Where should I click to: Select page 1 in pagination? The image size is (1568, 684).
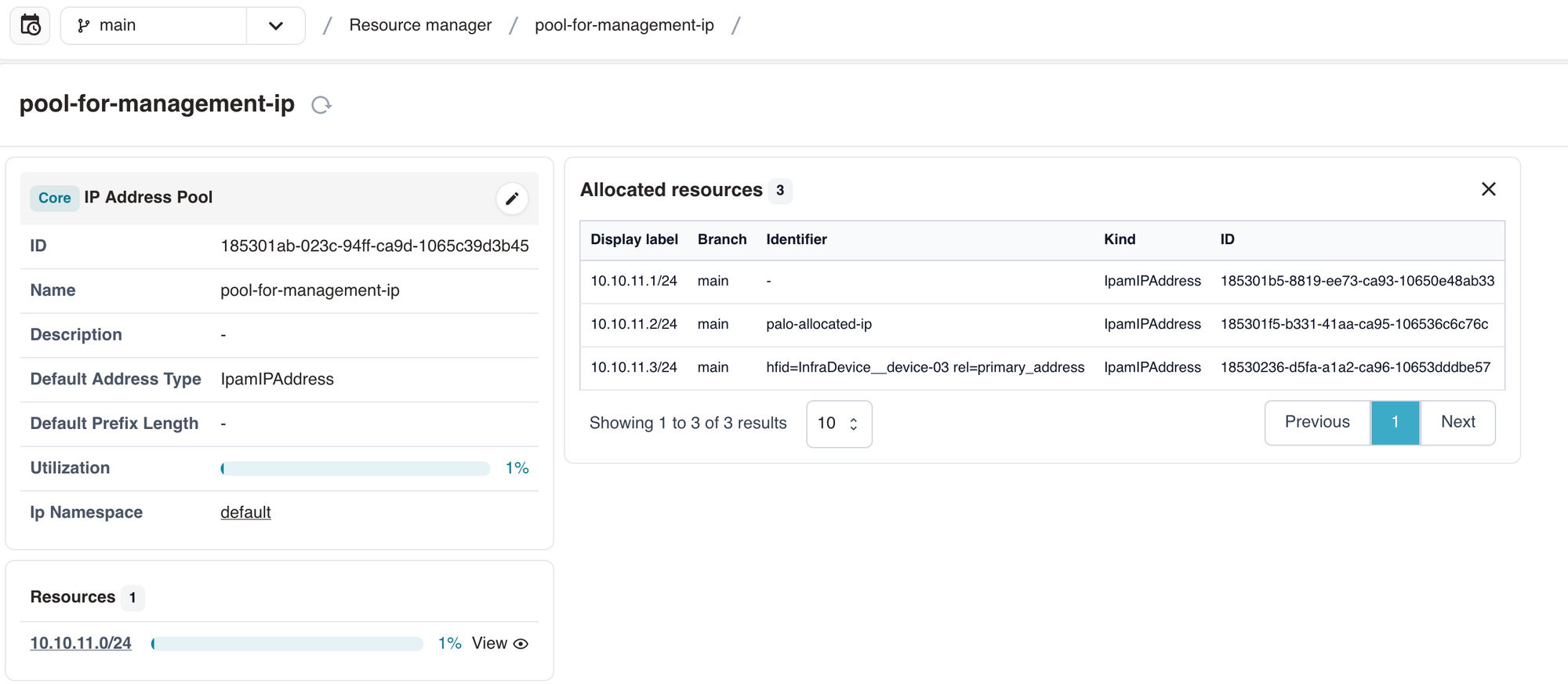[x=1395, y=422]
